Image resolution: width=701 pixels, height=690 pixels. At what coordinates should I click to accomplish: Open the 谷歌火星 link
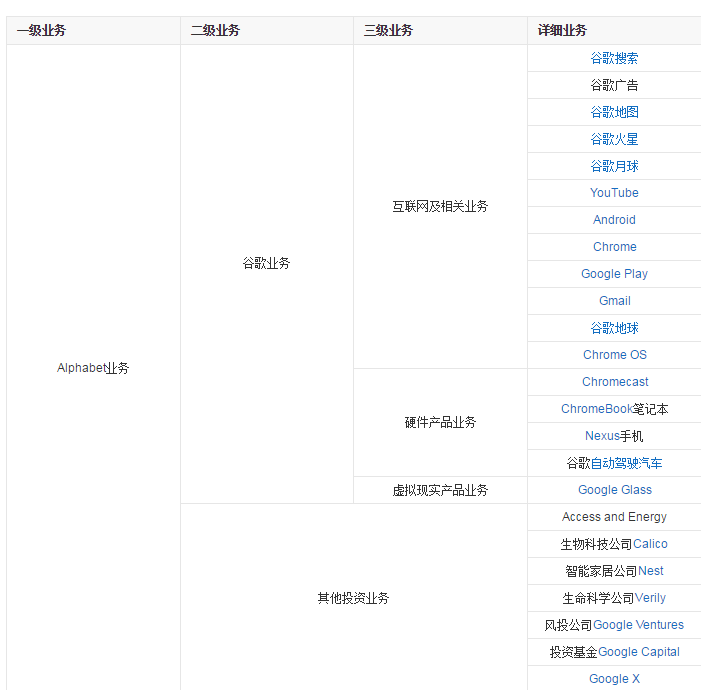(614, 139)
